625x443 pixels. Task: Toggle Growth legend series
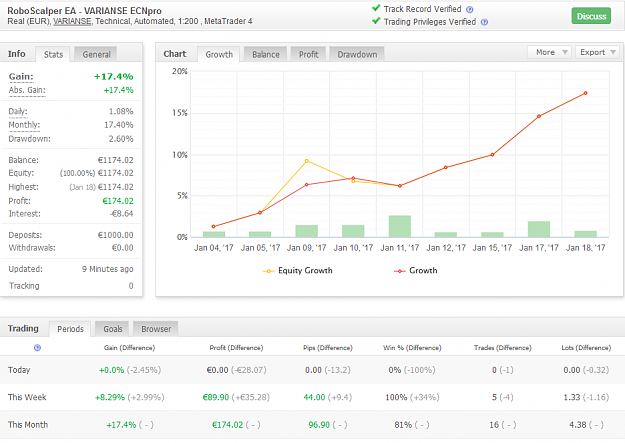(x=415, y=271)
